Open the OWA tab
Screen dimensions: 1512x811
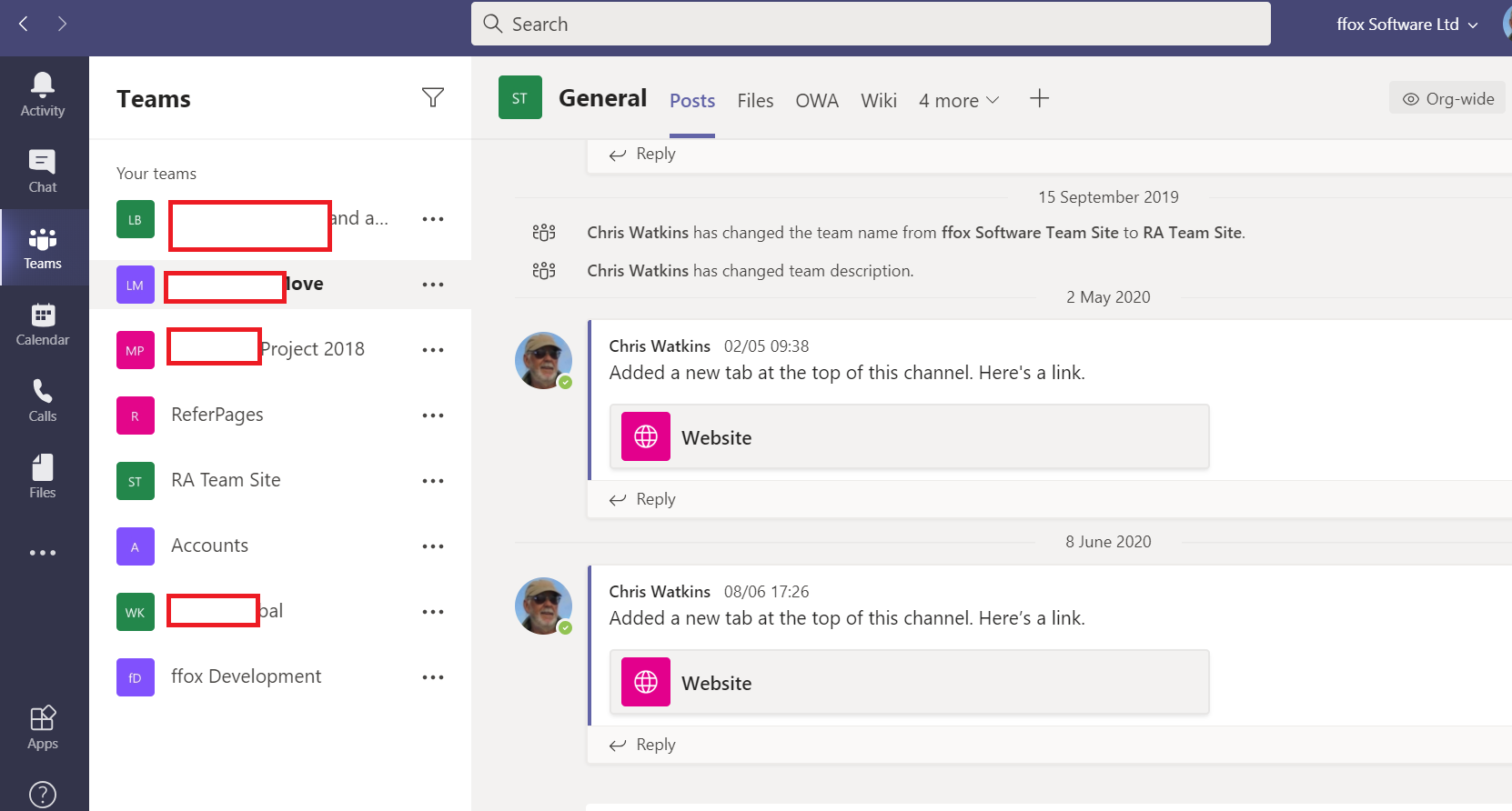point(817,101)
